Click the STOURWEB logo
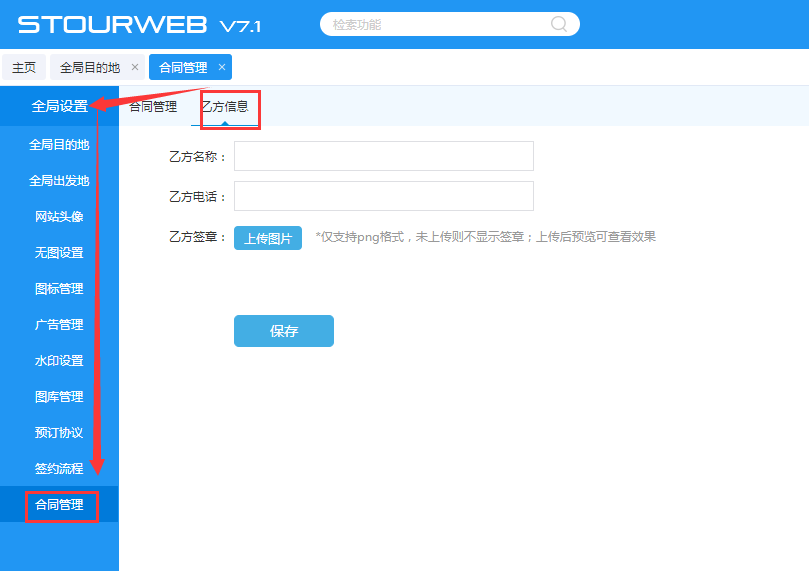809x571 pixels. 139,25
